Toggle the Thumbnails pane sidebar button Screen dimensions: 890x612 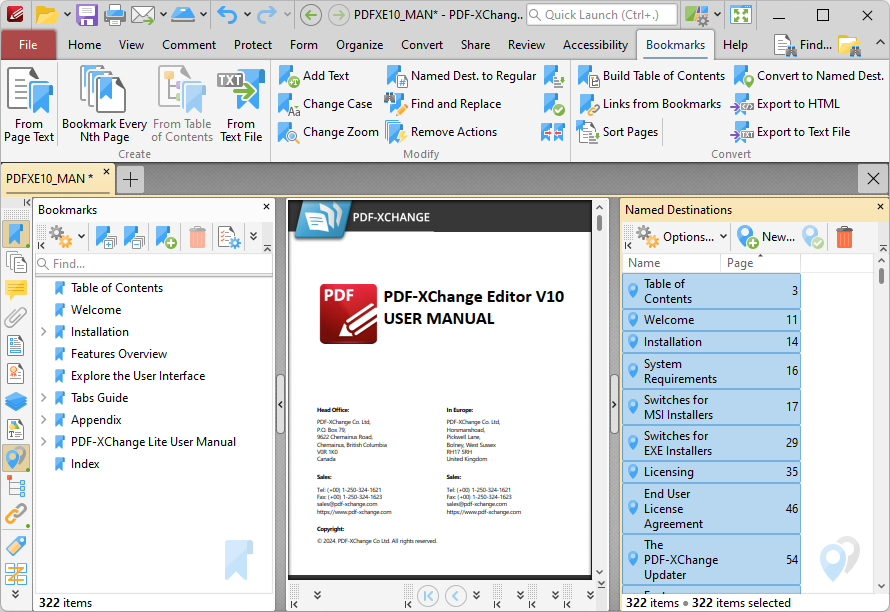[x=16, y=262]
